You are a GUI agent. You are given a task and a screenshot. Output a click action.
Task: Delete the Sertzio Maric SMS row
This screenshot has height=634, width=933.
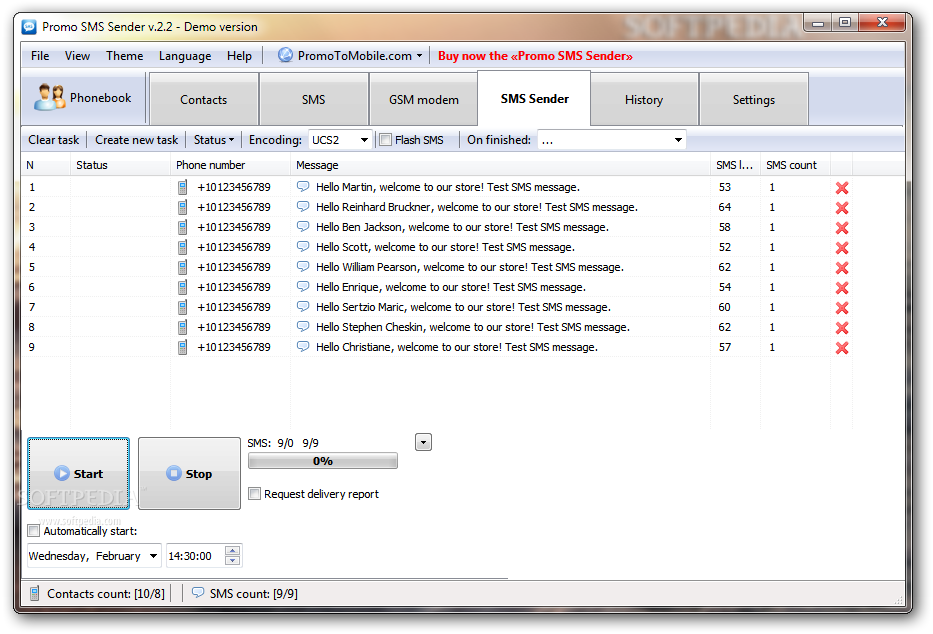841,307
